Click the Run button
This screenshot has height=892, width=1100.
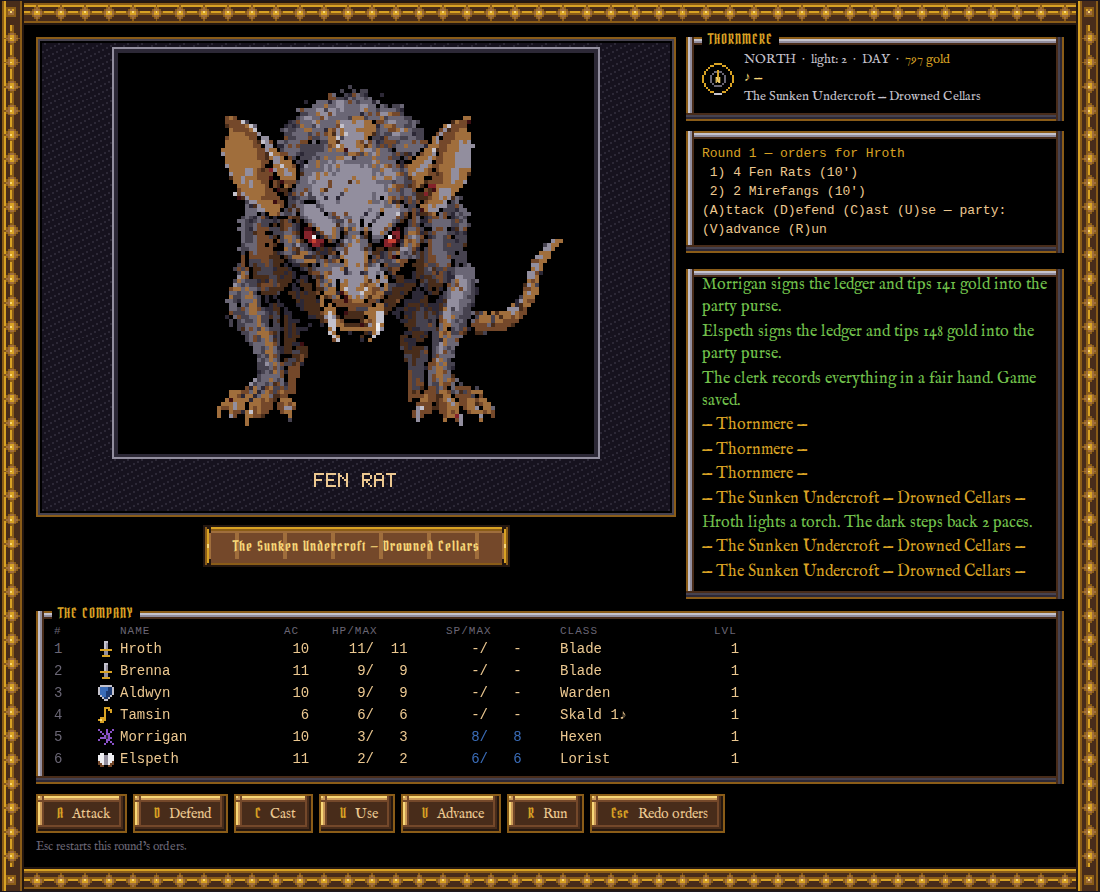tap(545, 813)
